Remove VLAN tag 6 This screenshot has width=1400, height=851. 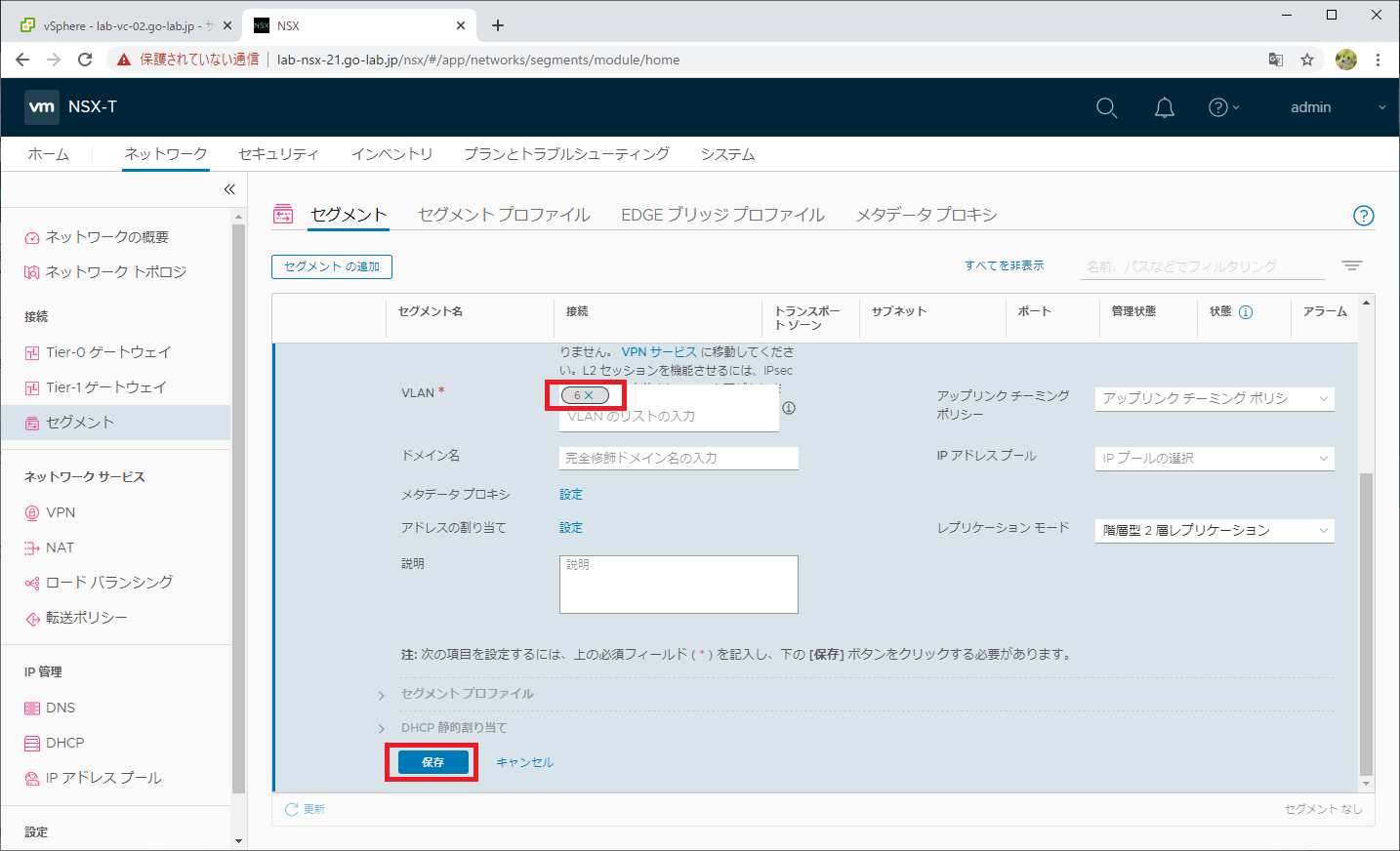589,395
